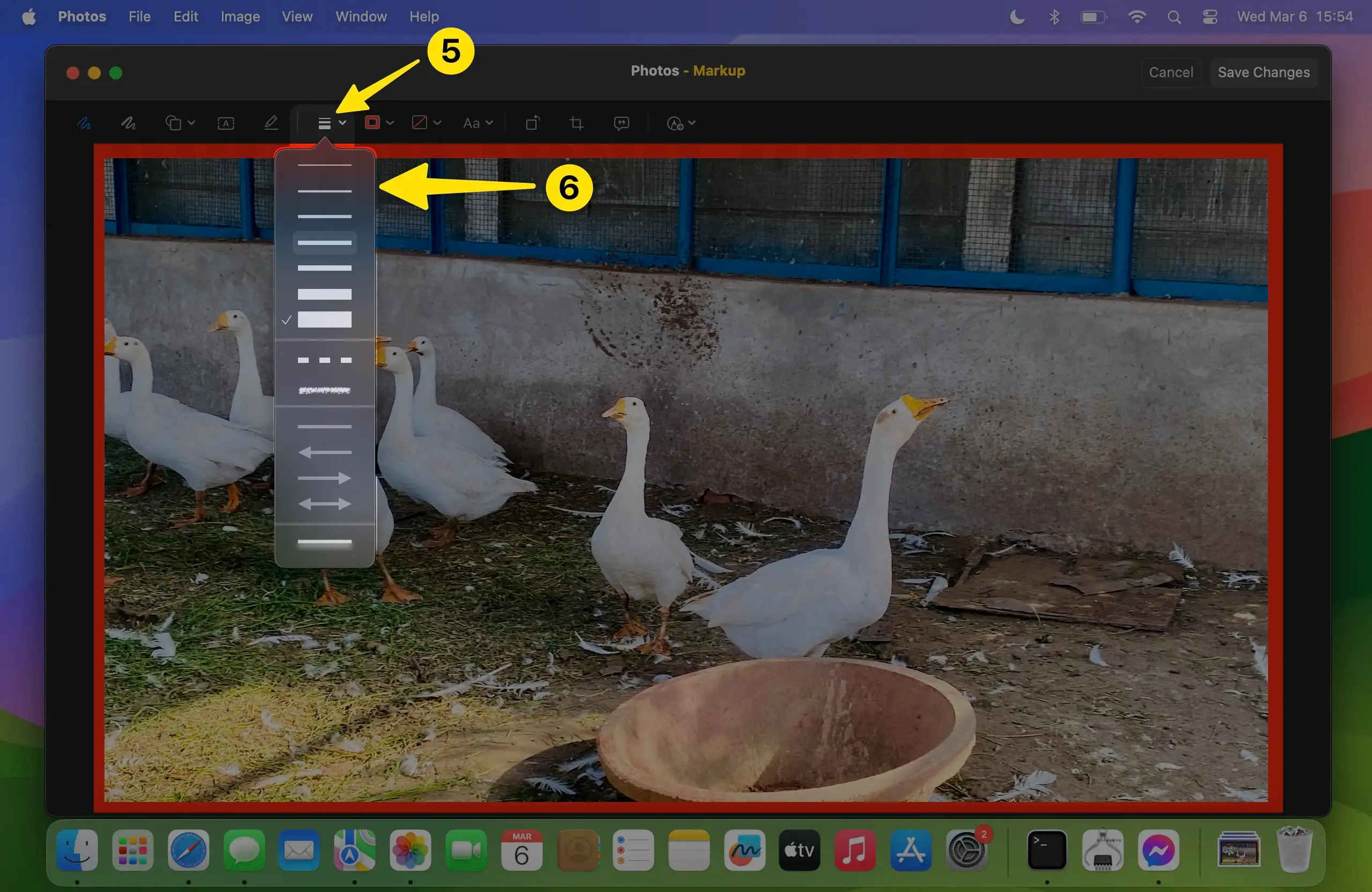1372x892 pixels.
Task: Click the red border color swatch
Action: click(x=372, y=123)
